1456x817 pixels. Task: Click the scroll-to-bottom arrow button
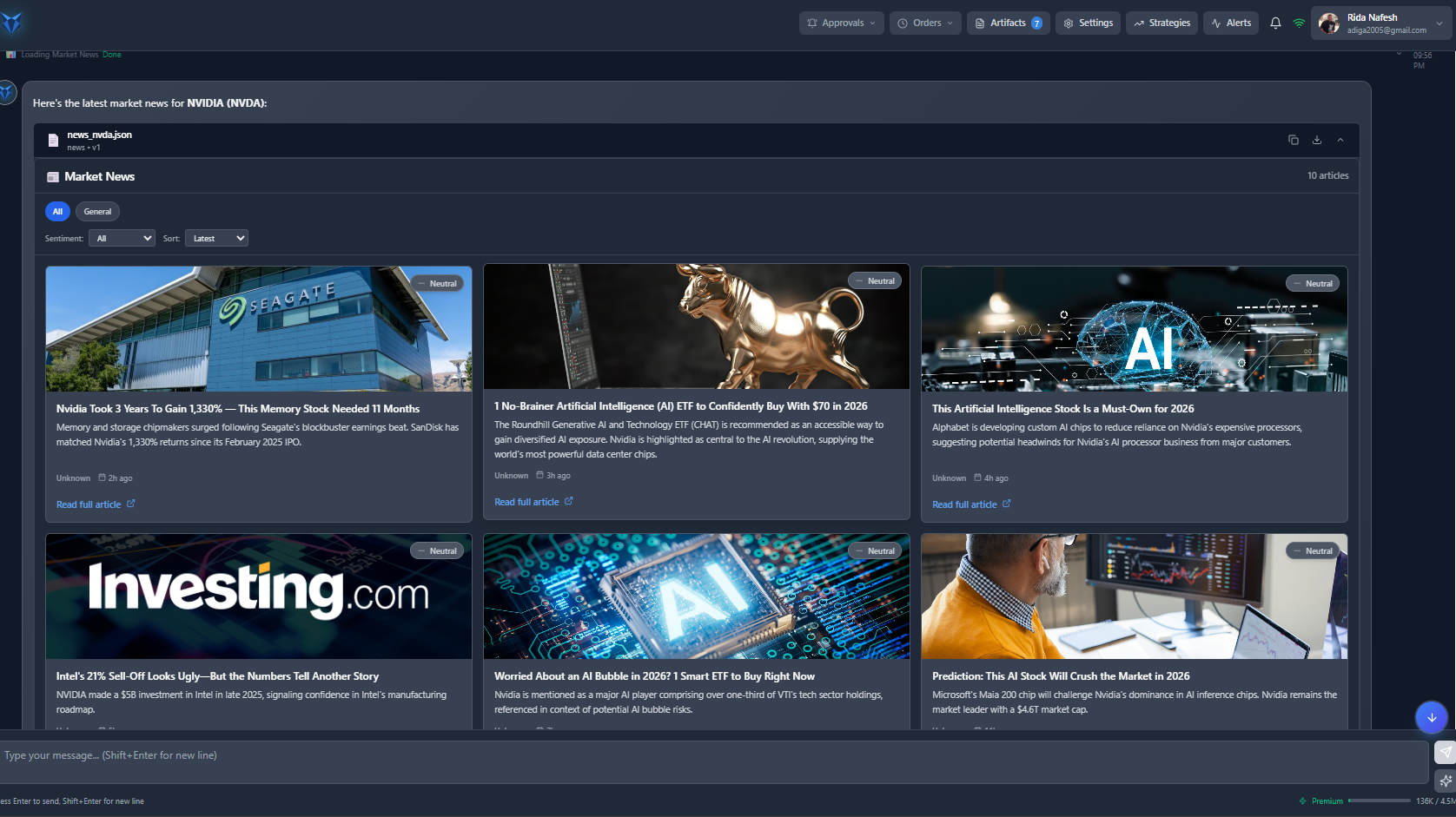click(1432, 717)
